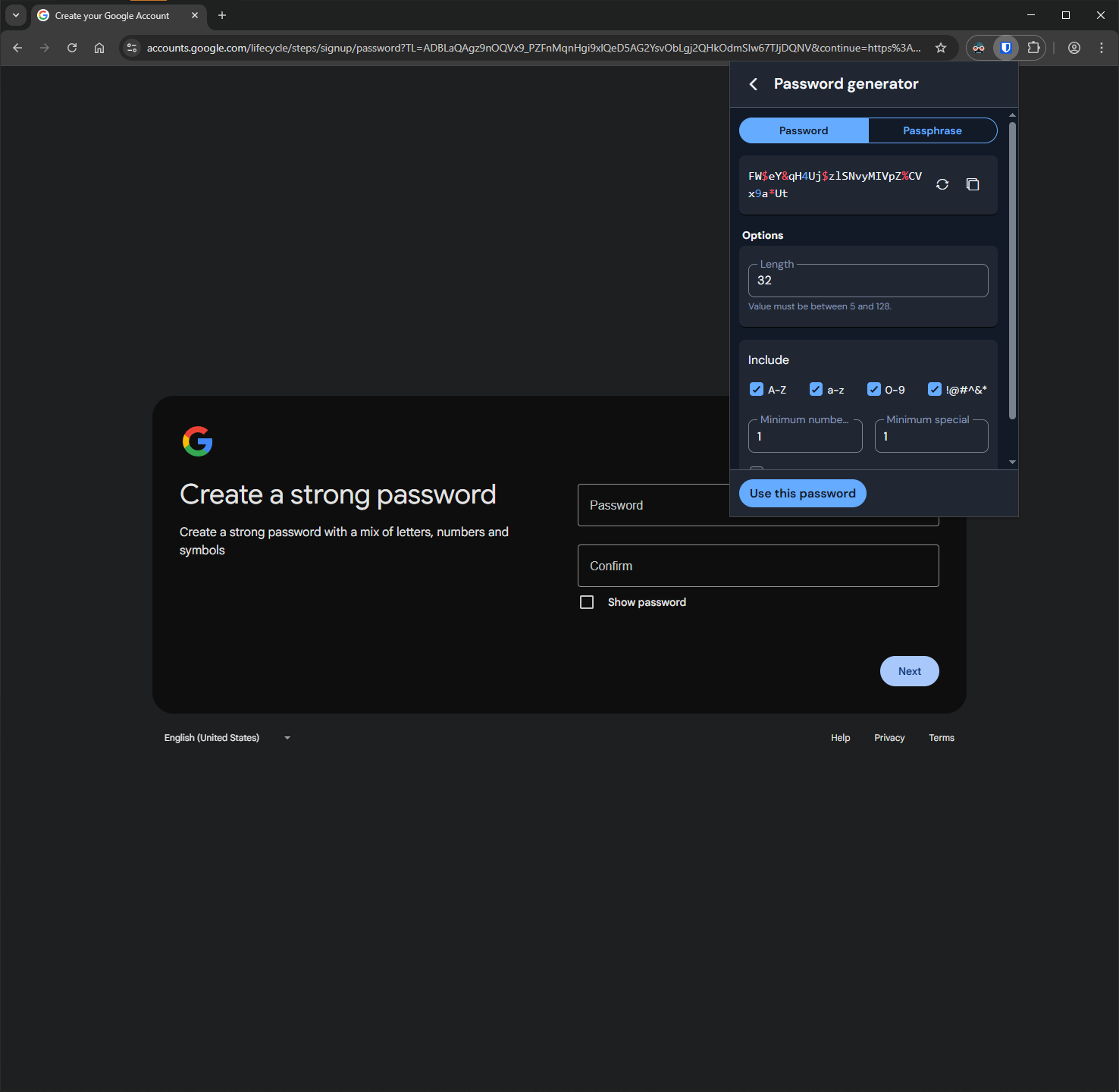Switch to the Passphrase tab
Image resolution: width=1119 pixels, height=1092 pixels.
[932, 130]
